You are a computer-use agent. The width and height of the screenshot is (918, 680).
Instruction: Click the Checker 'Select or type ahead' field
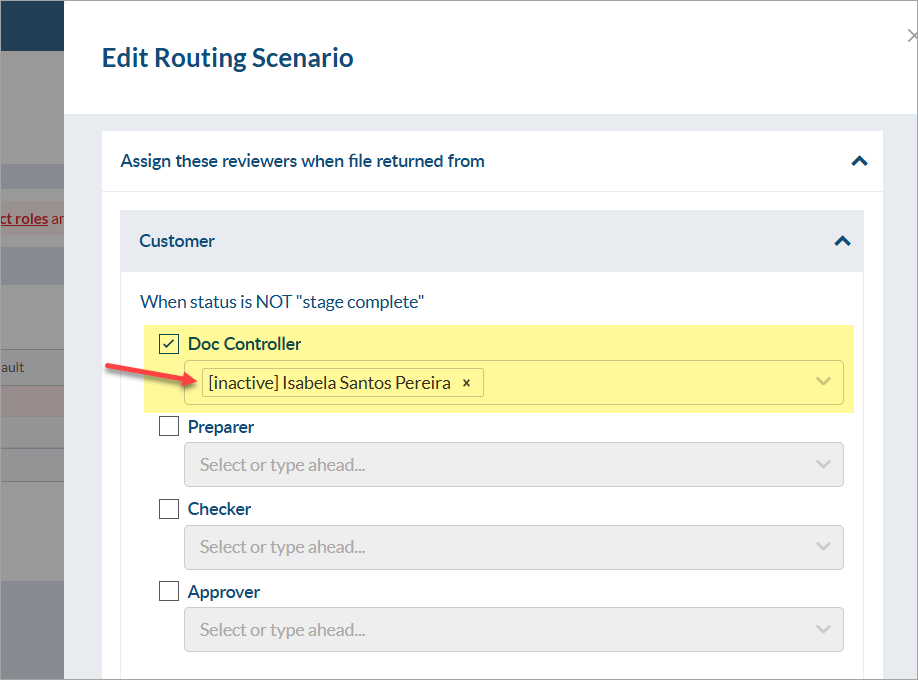490,547
